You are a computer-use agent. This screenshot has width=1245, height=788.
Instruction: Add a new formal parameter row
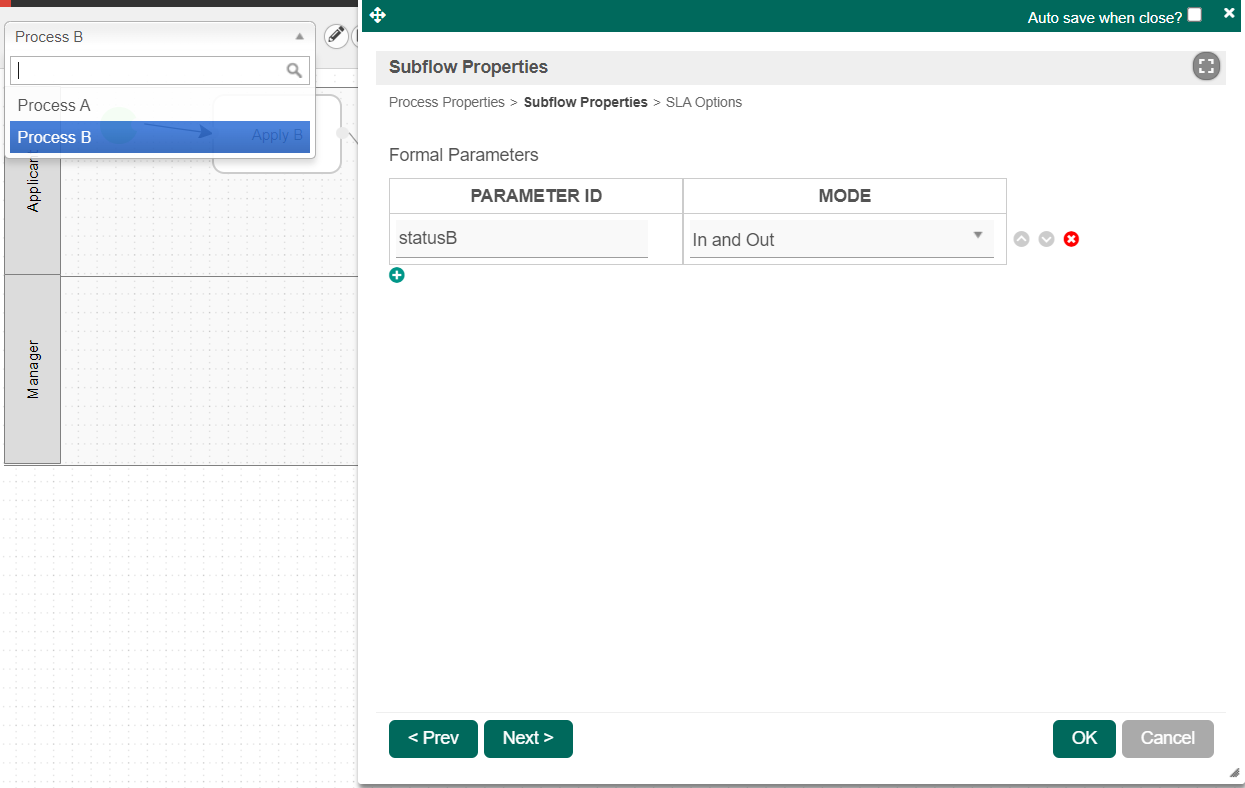397,275
